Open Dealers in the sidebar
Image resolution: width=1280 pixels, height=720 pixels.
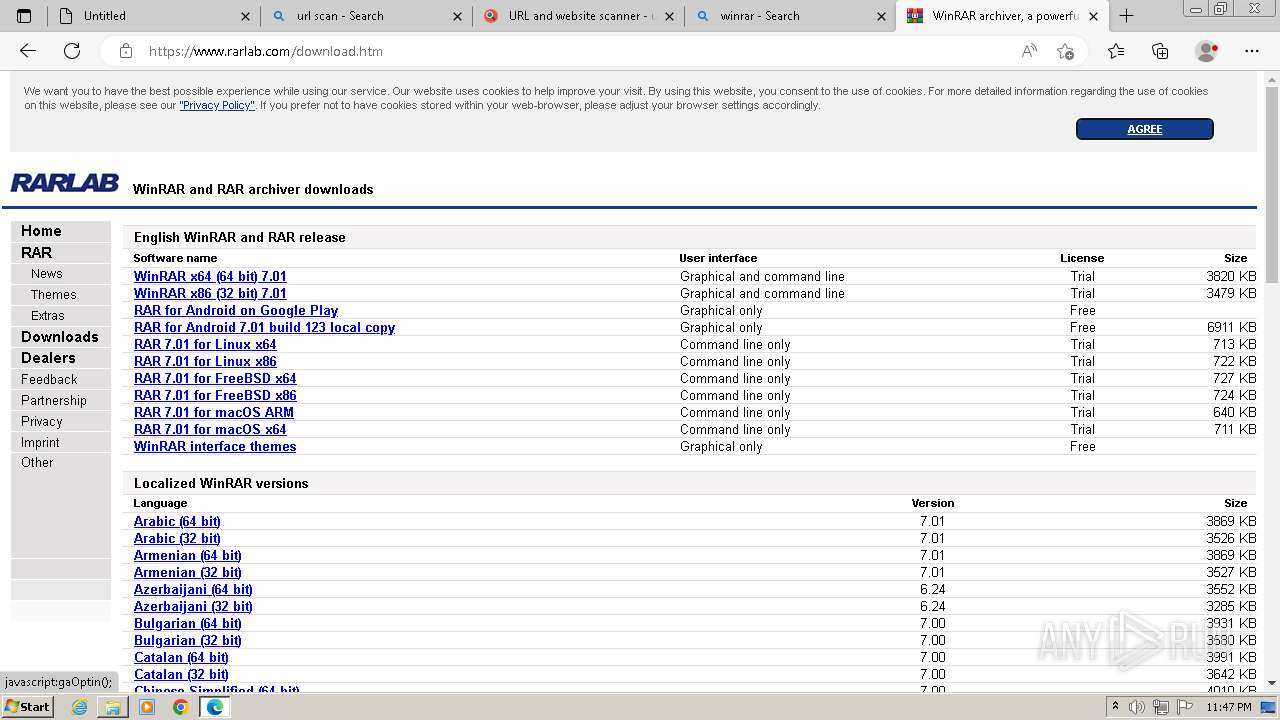61,358
